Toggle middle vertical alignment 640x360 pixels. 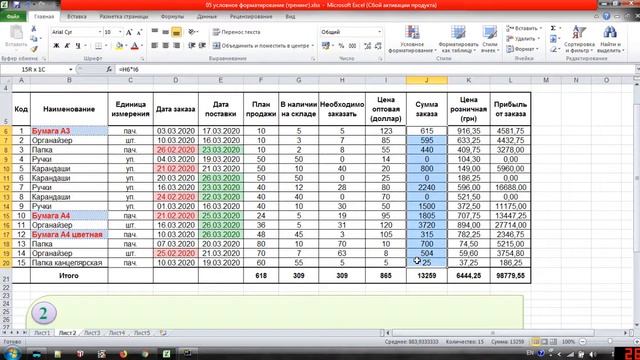point(165,32)
